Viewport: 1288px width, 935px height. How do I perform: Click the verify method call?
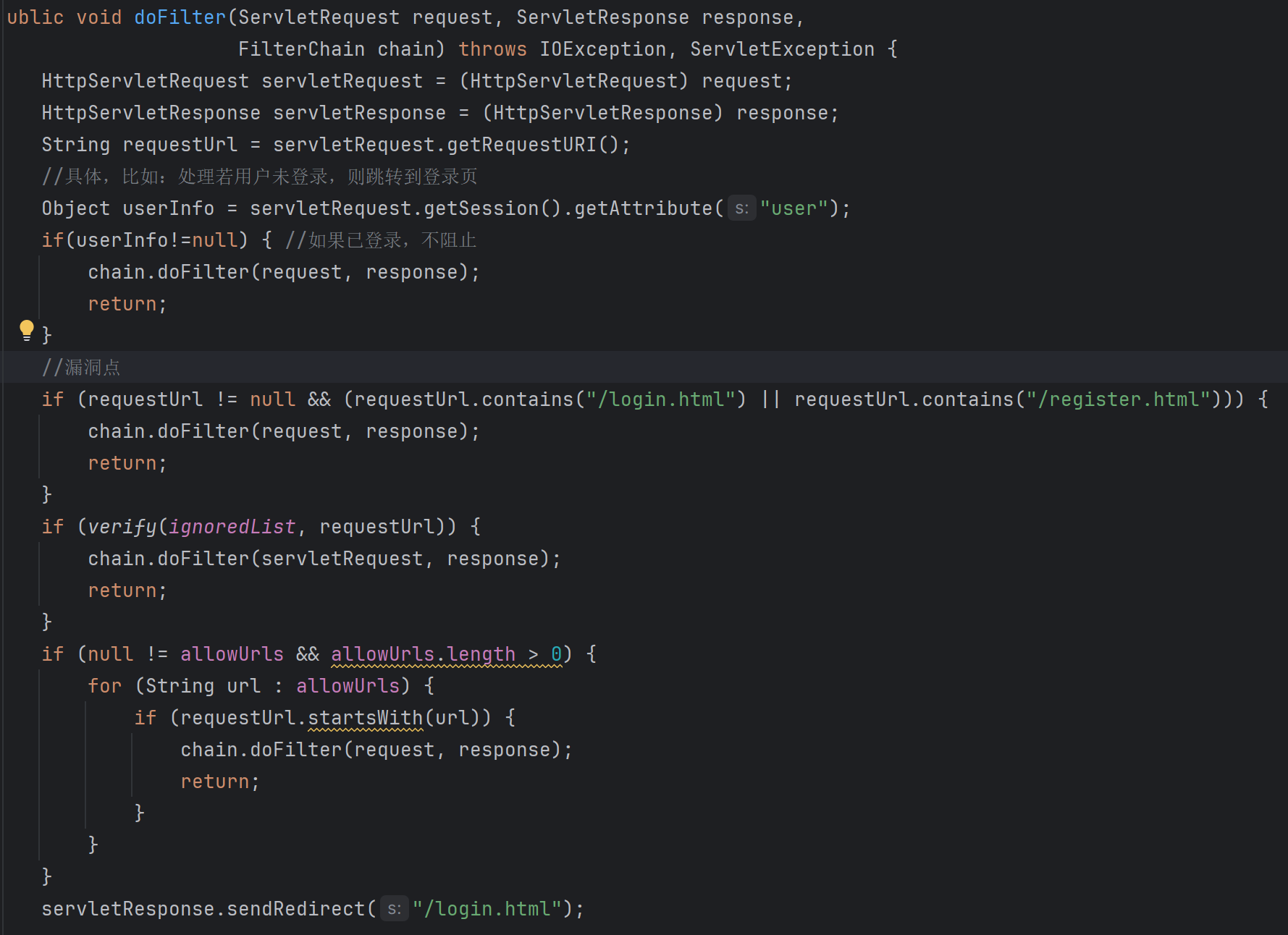[122, 527]
